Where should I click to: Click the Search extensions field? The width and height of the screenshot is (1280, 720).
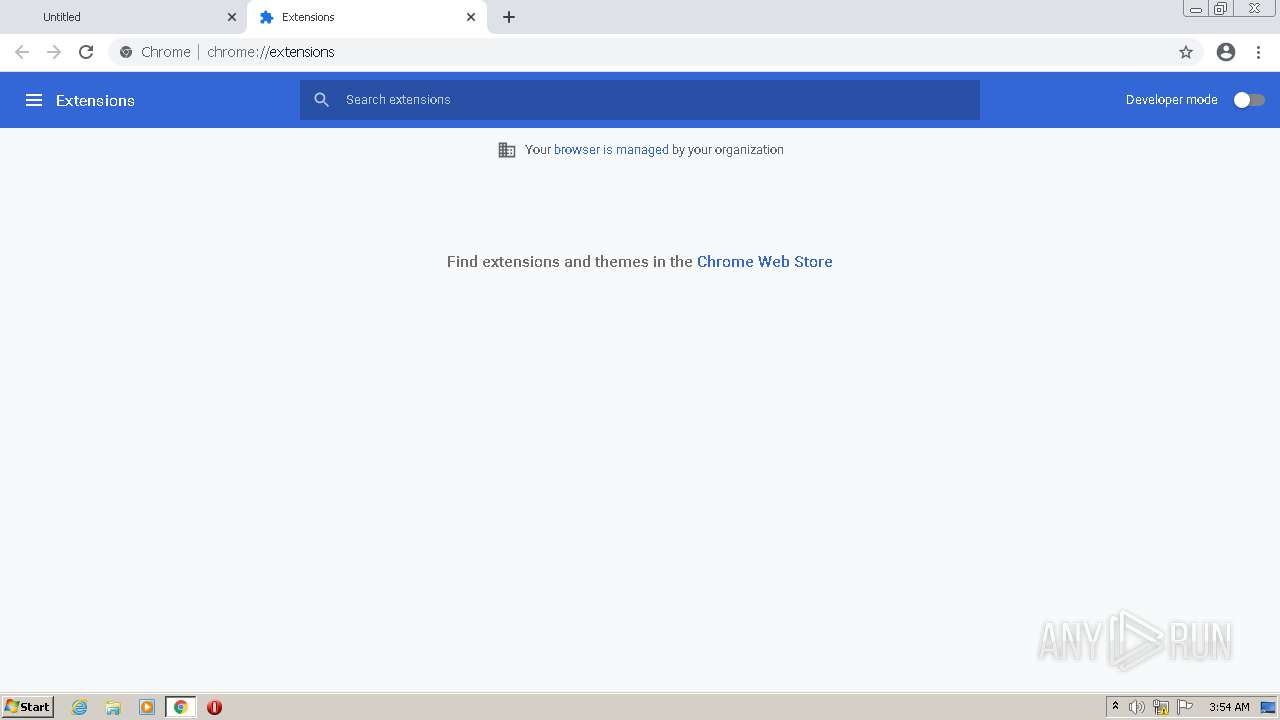640,100
